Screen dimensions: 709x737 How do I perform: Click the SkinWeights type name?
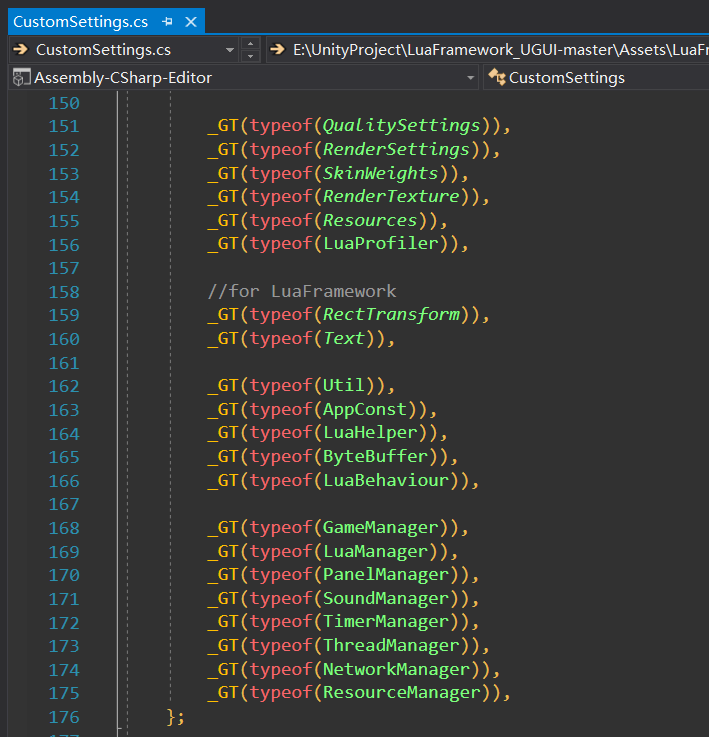tap(380, 173)
